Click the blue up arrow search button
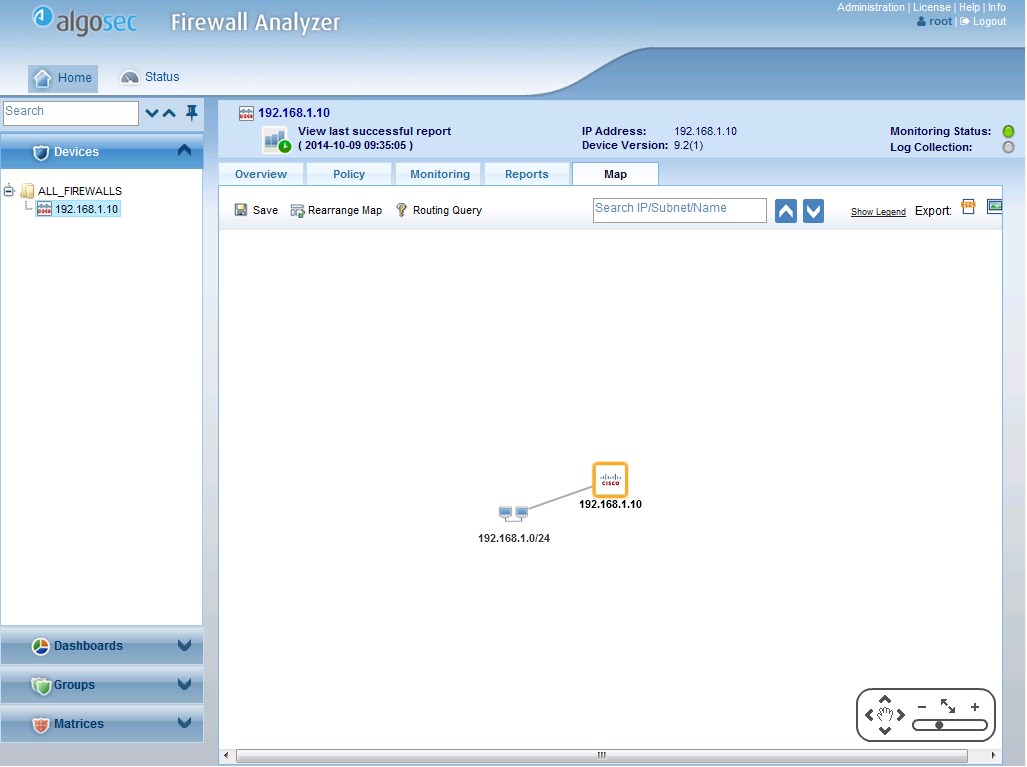Image resolution: width=1027 pixels, height=767 pixels. (x=786, y=211)
